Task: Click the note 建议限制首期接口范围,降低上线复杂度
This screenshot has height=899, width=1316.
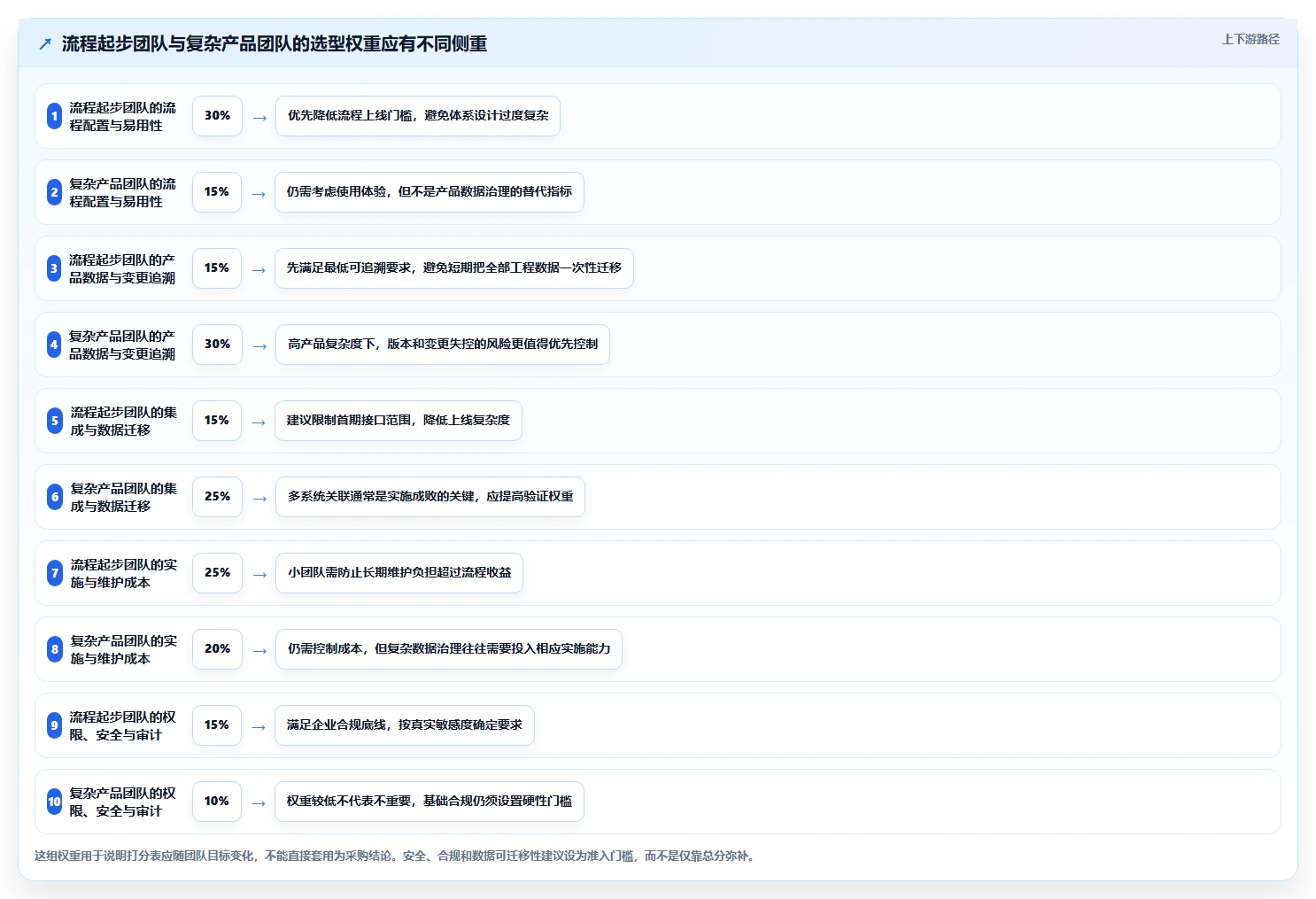Action: (x=399, y=421)
